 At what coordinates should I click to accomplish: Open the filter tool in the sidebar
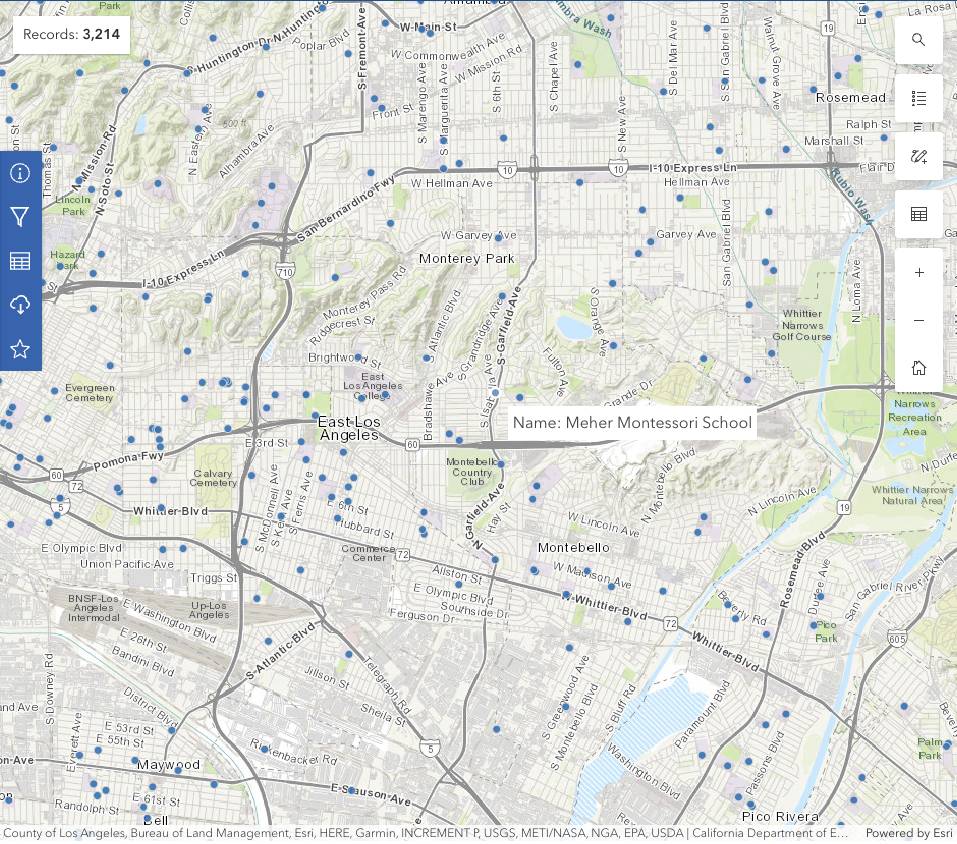pyautogui.click(x=20, y=217)
